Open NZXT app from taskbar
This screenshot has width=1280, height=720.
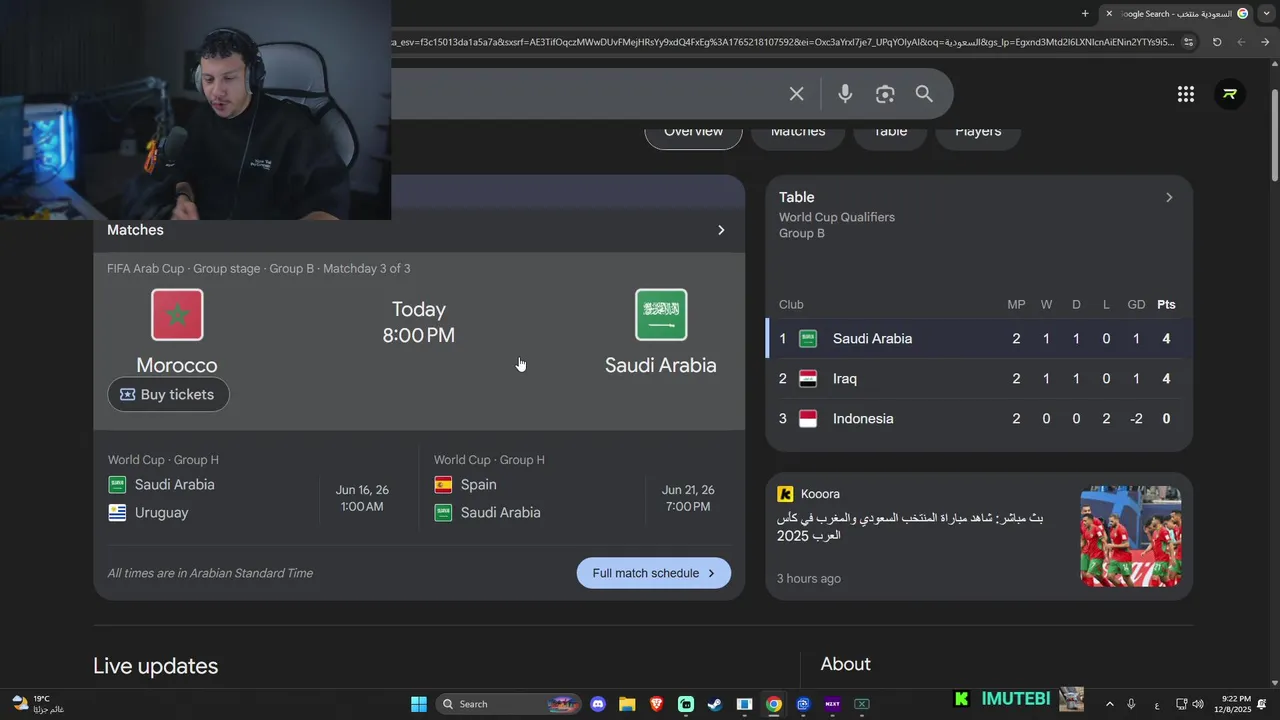pos(832,704)
